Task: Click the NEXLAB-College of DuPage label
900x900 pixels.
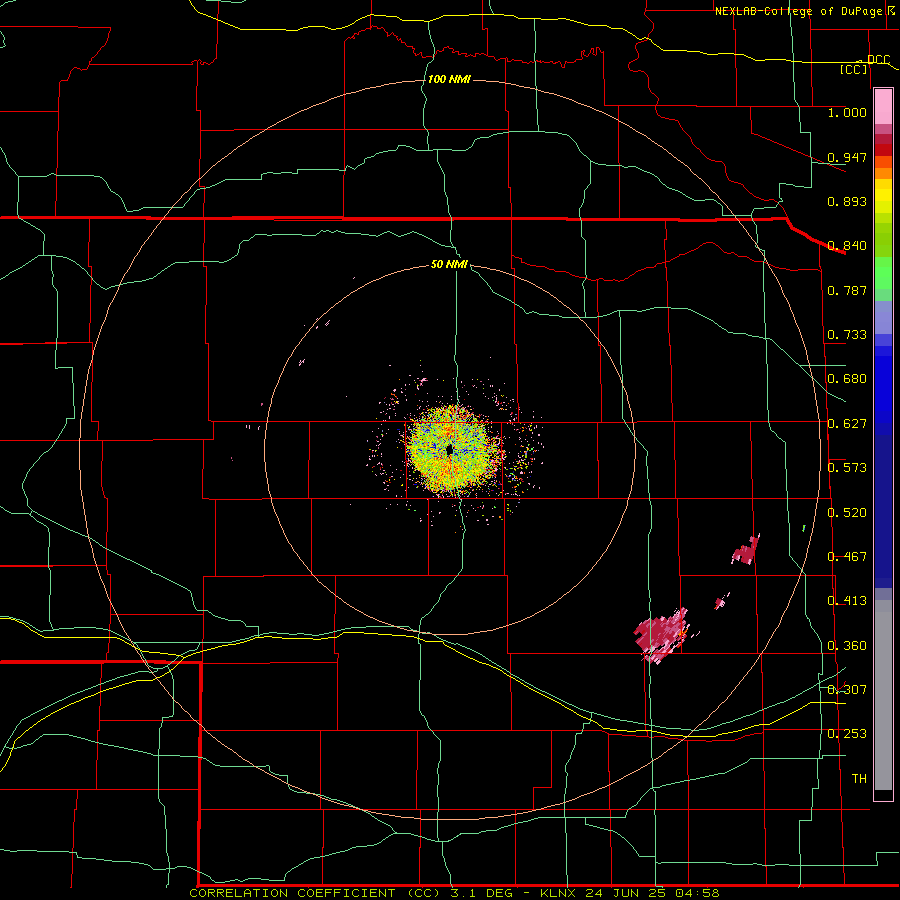Action: [x=798, y=11]
